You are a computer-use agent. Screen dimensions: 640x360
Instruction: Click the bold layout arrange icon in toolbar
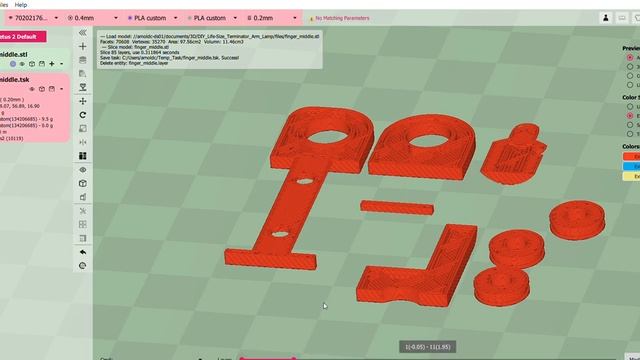click(82, 156)
